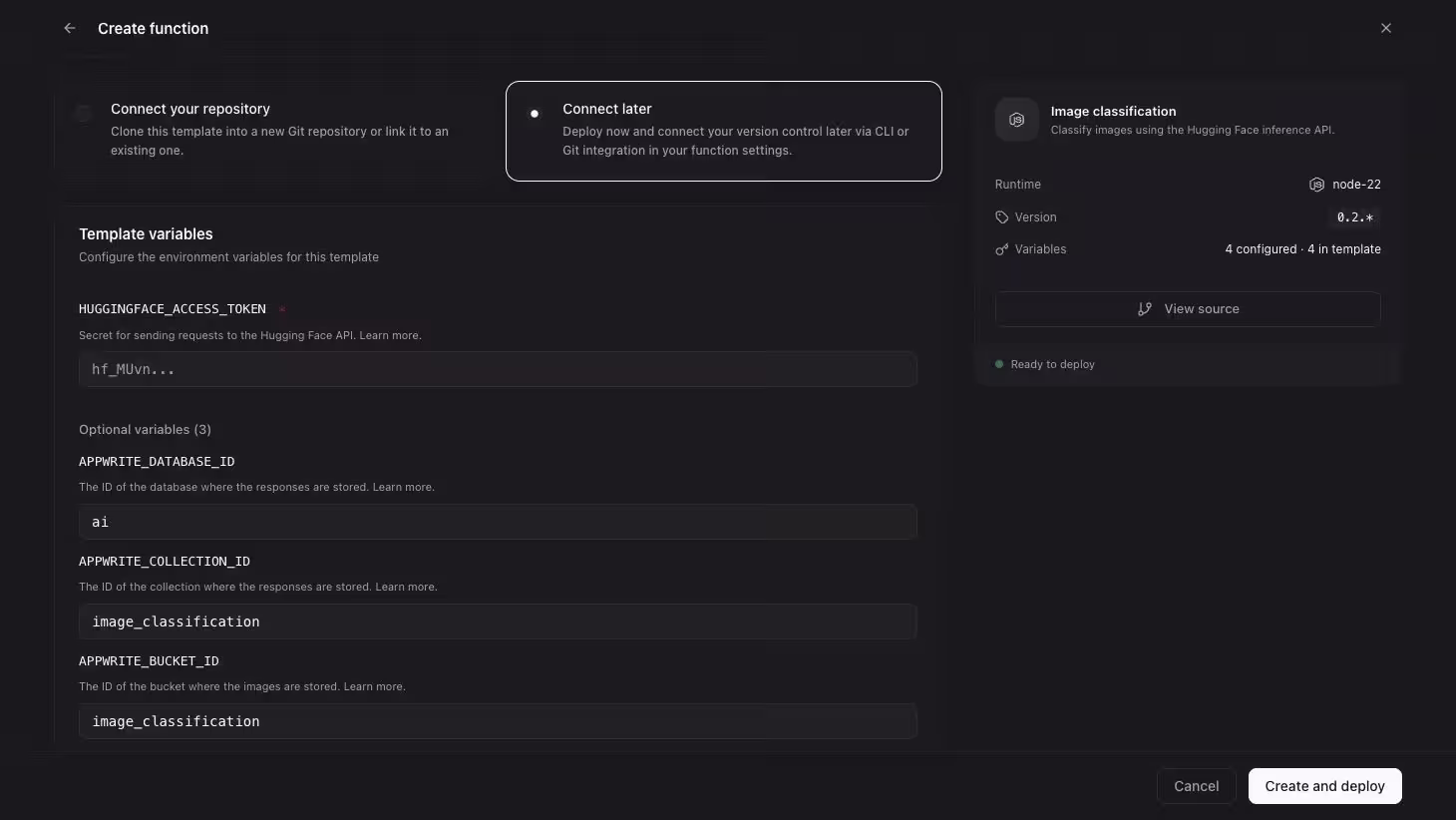Open Learn more link for bucket ID
This screenshot has height=820, width=1456.
pos(375,686)
